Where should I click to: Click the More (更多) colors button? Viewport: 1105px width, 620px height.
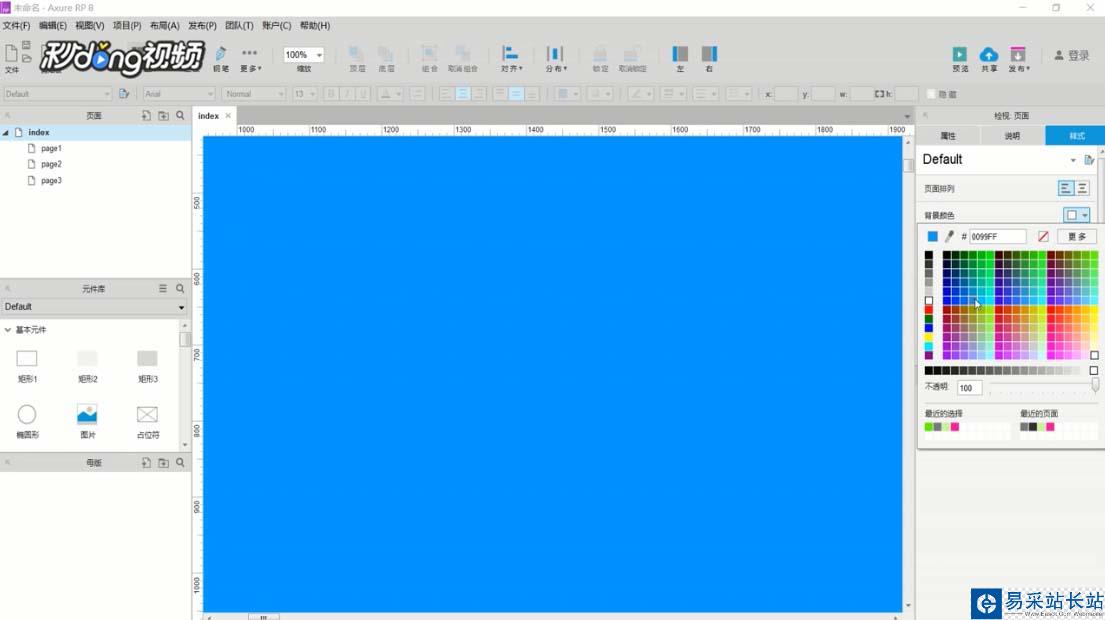[1076, 237]
